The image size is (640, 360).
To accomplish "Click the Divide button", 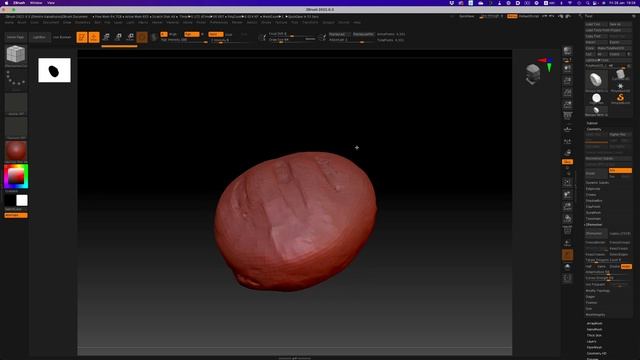I will 596,173.
